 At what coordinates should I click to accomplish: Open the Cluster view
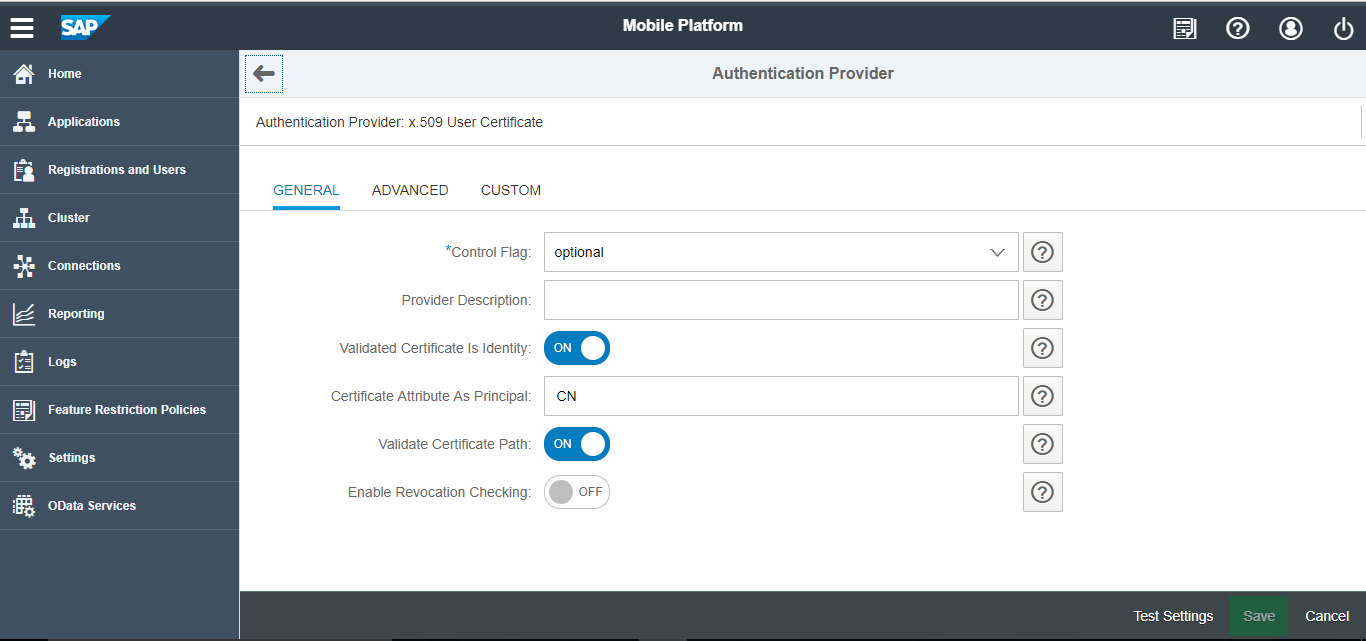pyautogui.click(x=68, y=217)
